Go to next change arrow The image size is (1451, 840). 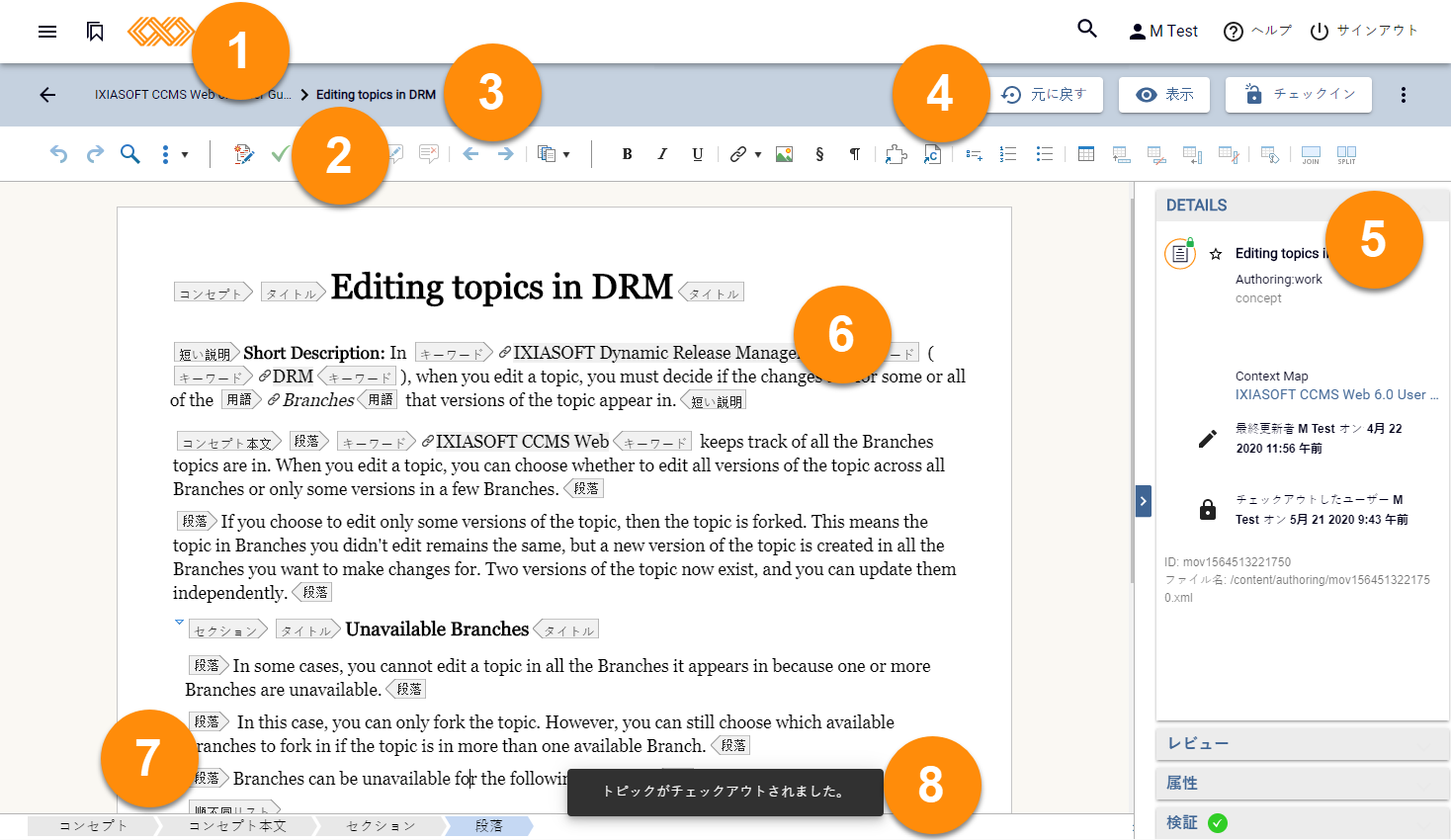click(505, 154)
